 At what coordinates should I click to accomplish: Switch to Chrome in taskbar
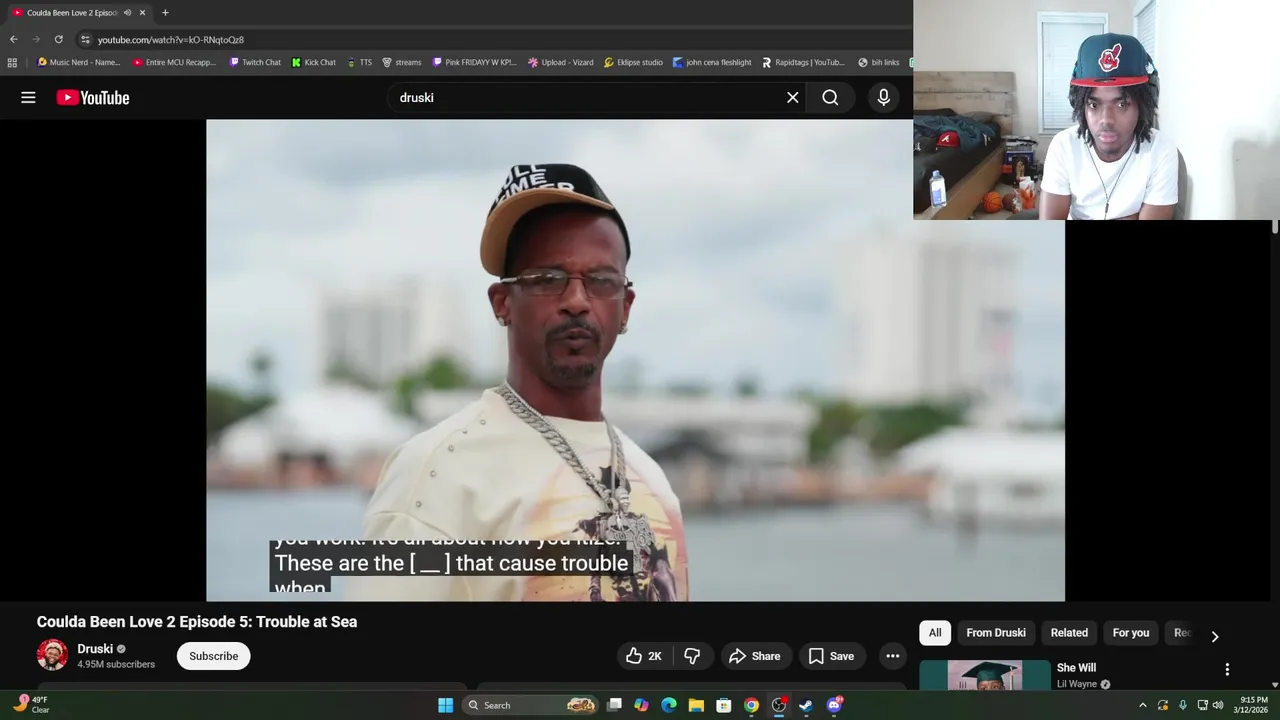click(751, 705)
